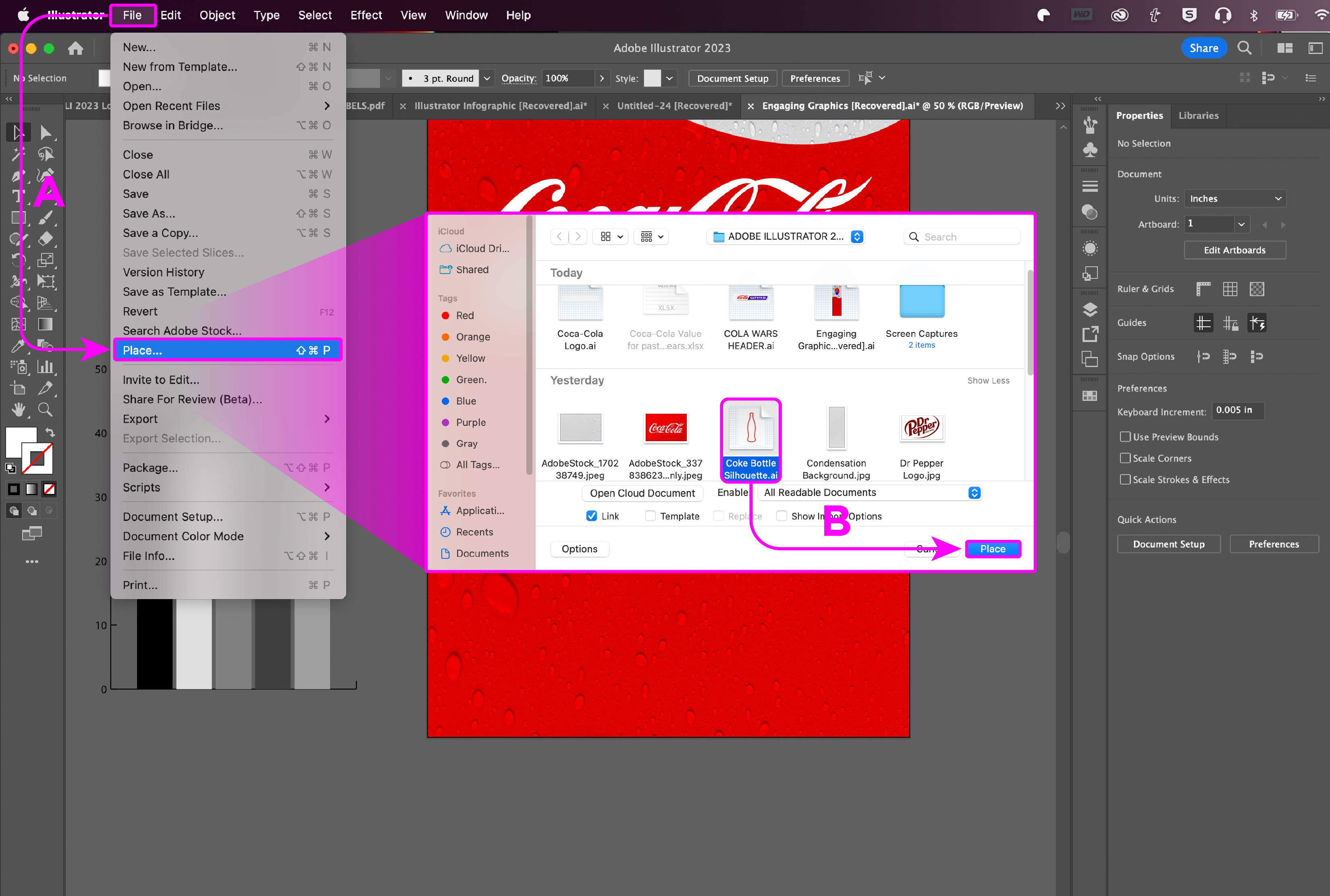Select the Zoom tool in toolbar
This screenshot has width=1330, height=896.
(45, 409)
